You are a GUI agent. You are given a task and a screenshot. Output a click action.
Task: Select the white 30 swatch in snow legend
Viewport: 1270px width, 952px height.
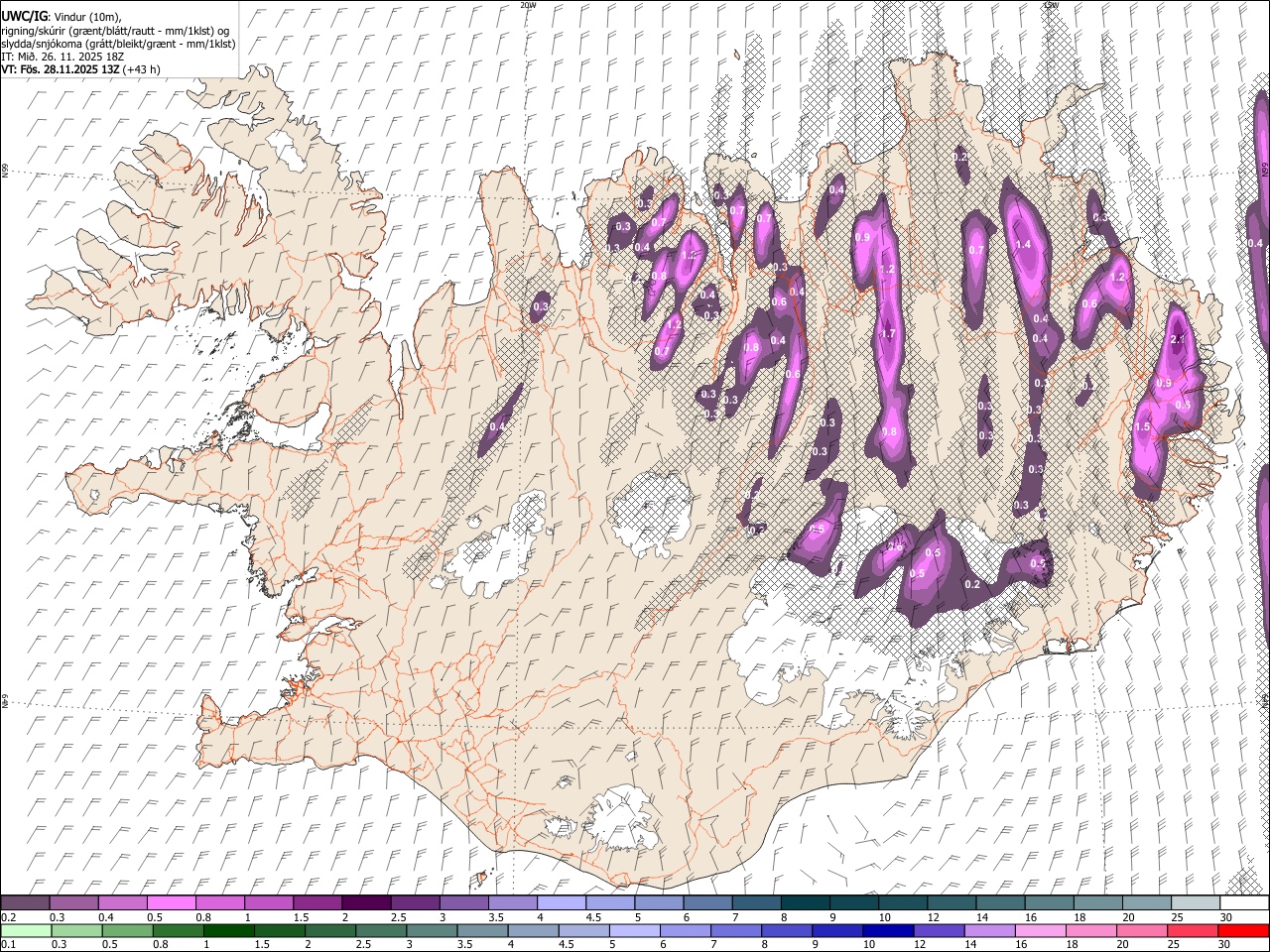click(1243, 902)
